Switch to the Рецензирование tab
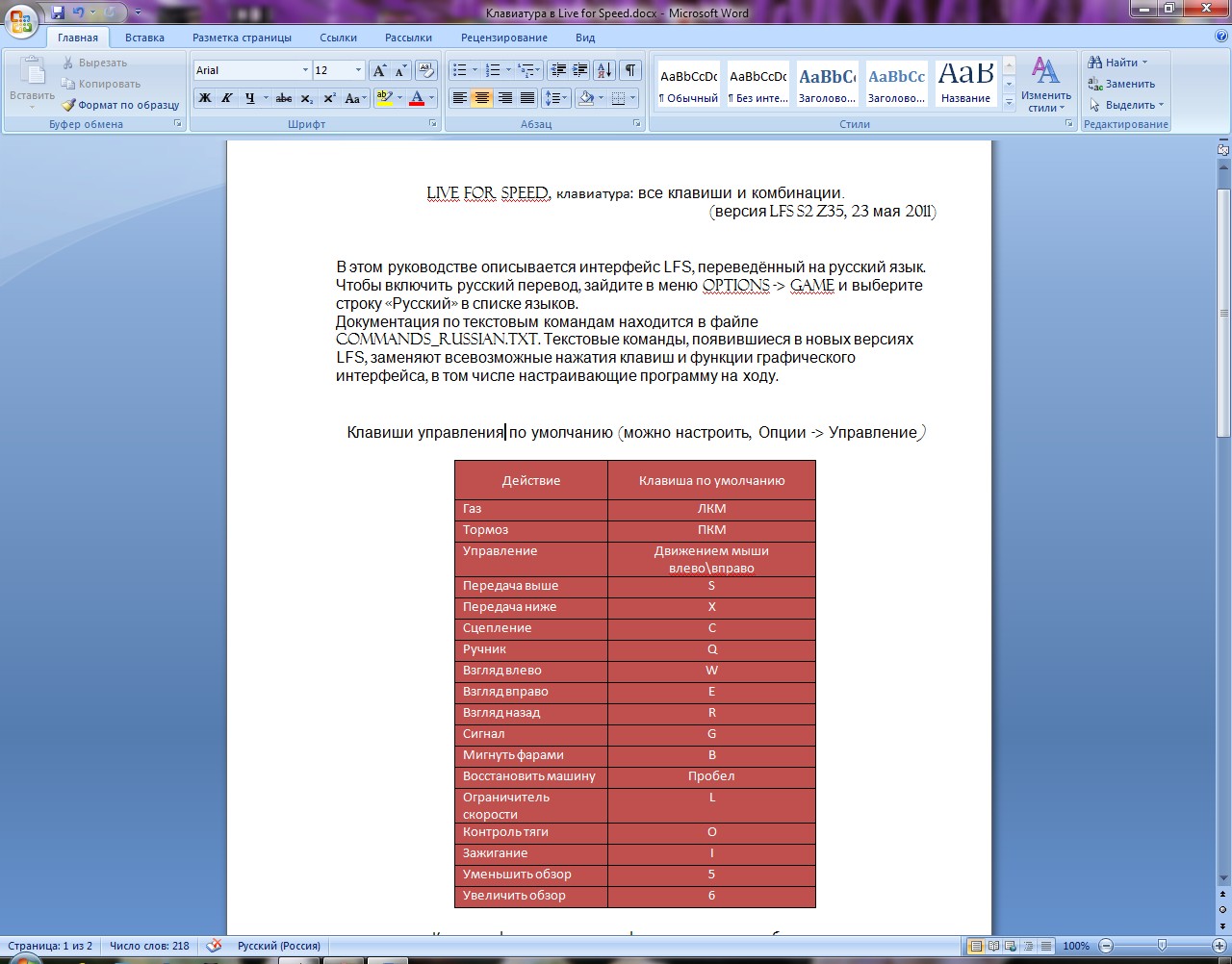This screenshot has height=964, width=1232. point(503,38)
